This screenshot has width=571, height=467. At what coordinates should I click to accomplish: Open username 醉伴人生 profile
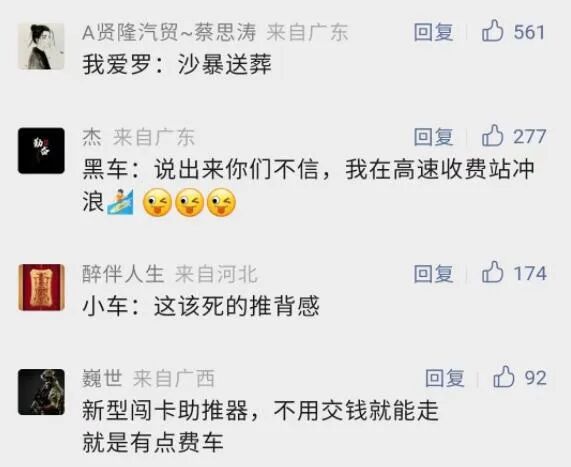point(123,274)
